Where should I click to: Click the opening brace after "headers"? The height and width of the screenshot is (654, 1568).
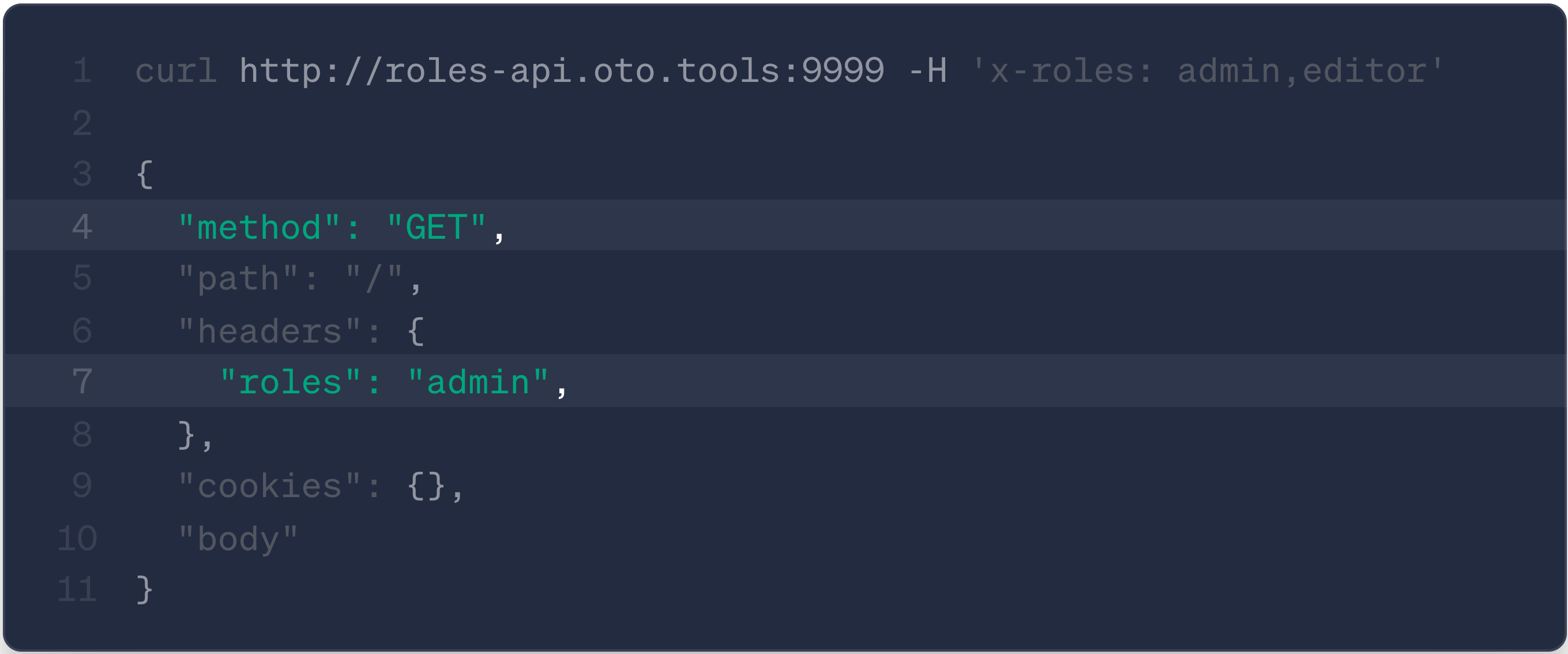coord(416,331)
